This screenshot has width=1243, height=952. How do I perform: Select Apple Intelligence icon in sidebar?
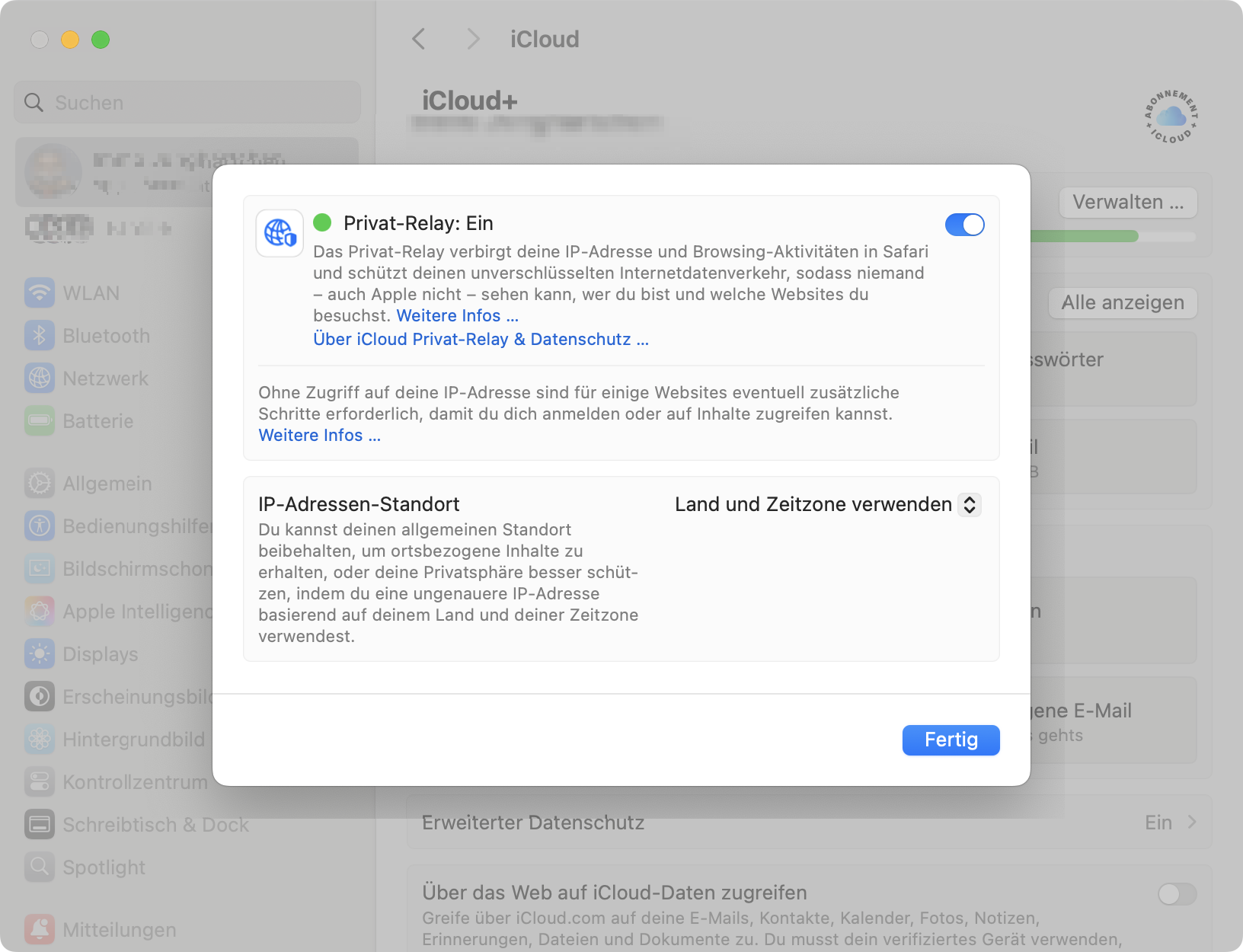(40, 611)
